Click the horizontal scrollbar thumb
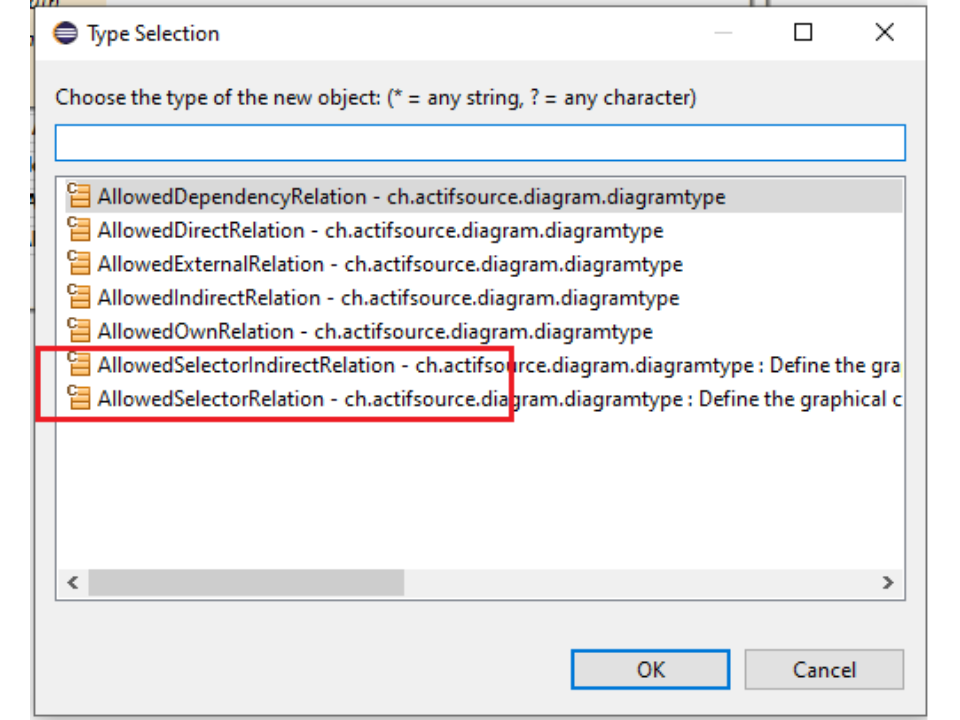 point(245,582)
